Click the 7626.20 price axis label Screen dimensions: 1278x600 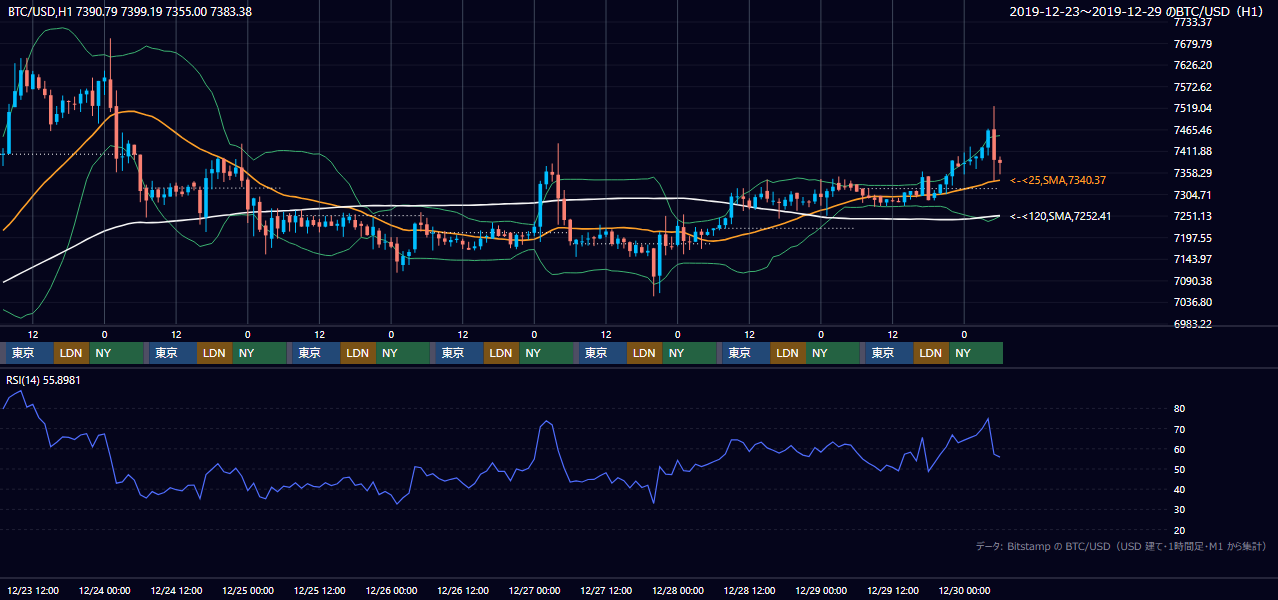1192,65
